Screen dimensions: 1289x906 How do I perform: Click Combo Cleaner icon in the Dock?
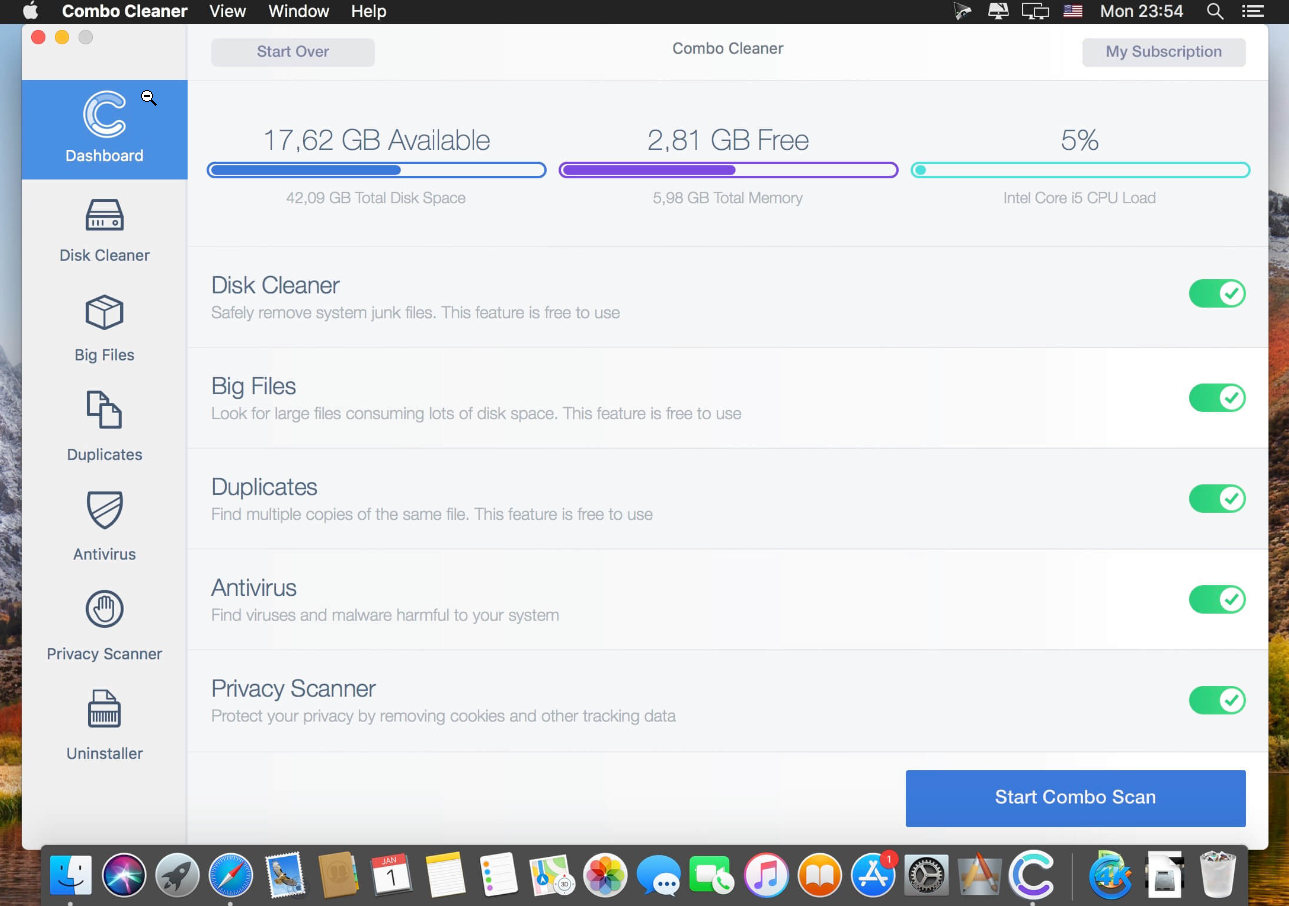click(x=1032, y=876)
